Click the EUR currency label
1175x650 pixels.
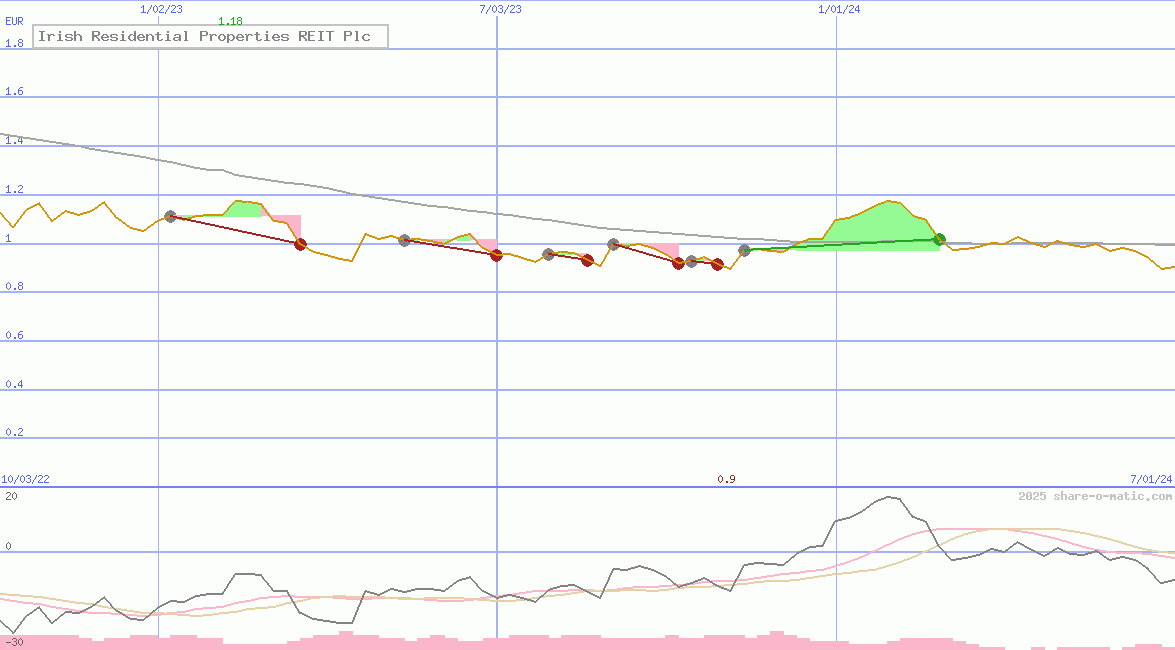pyautogui.click(x=14, y=21)
